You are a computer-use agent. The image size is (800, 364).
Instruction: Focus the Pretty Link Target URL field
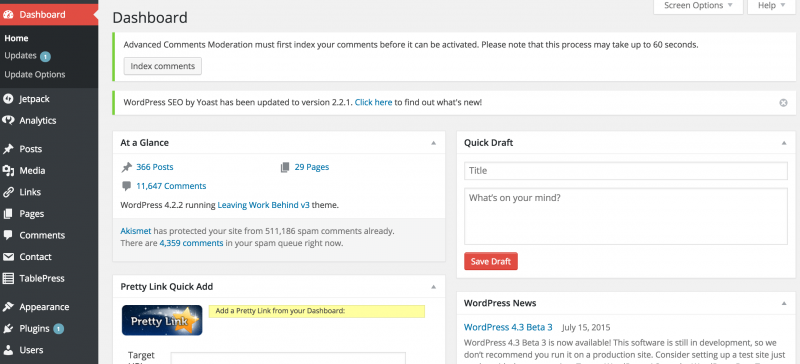pyautogui.click(x=288, y=358)
